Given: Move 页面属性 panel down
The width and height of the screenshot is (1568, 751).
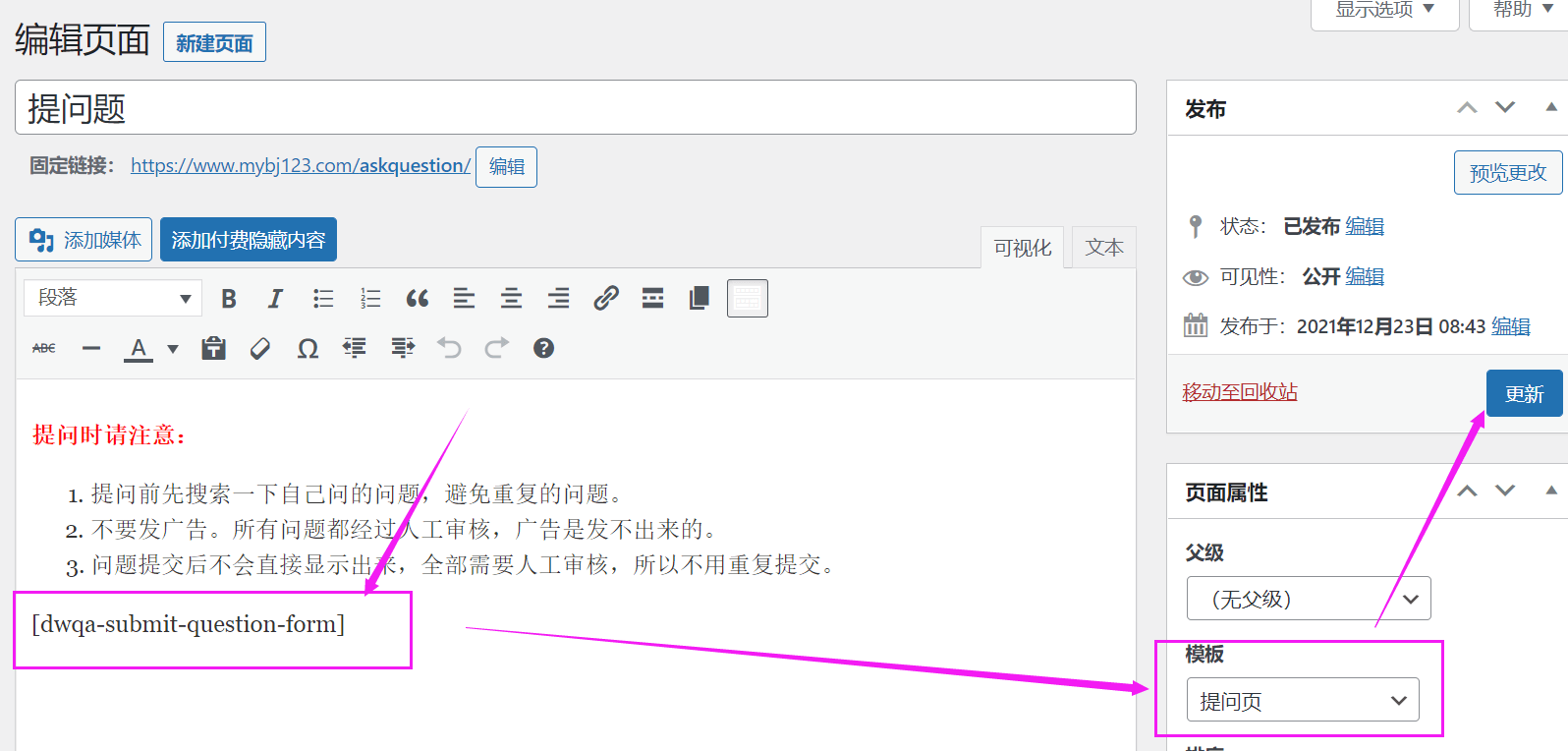Looking at the screenshot, I should click(x=1505, y=491).
